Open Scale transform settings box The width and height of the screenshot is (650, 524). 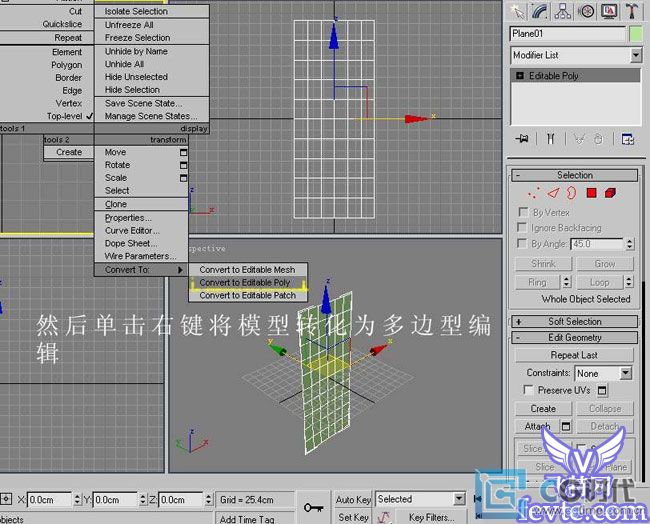click(183, 178)
